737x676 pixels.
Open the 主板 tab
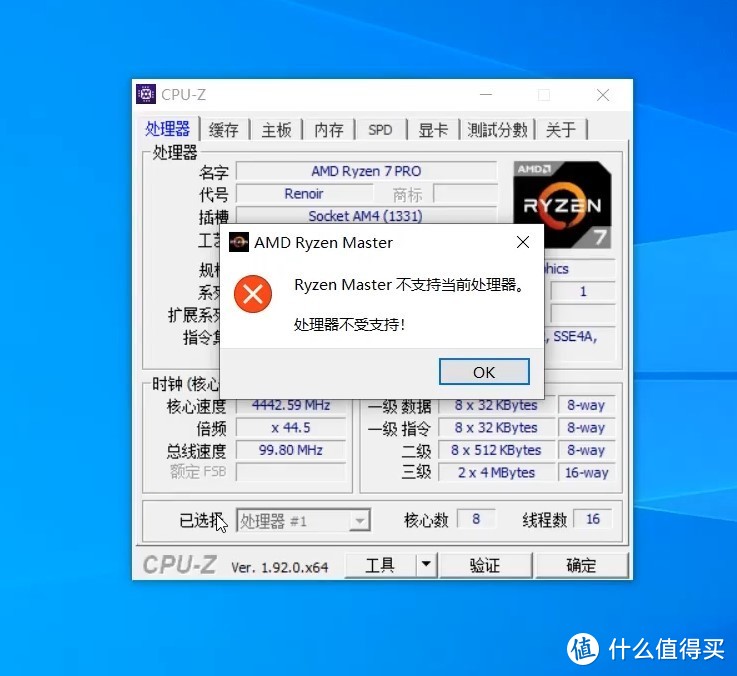[277, 130]
